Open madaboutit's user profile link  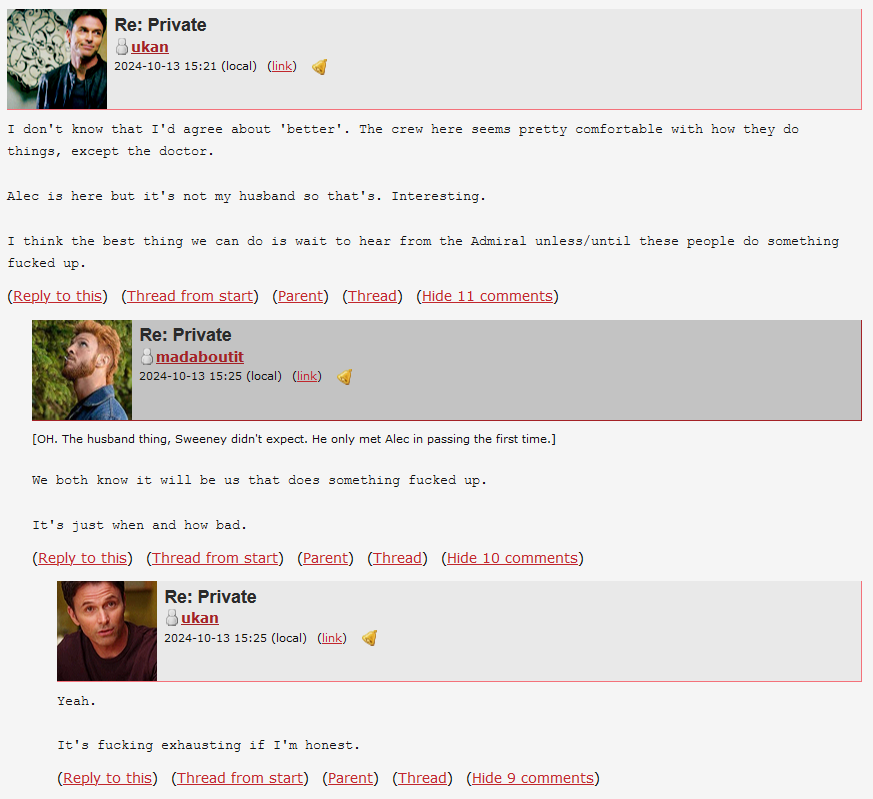pyautogui.click(x=200, y=357)
